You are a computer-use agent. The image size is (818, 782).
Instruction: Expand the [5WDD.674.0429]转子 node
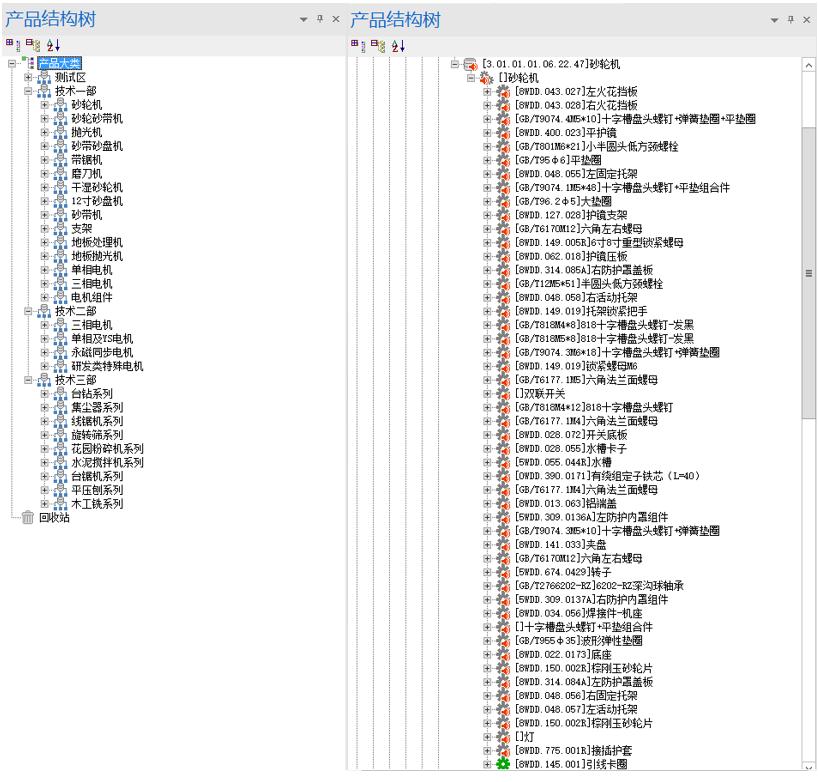pyautogui.click(x=487, y=572)
